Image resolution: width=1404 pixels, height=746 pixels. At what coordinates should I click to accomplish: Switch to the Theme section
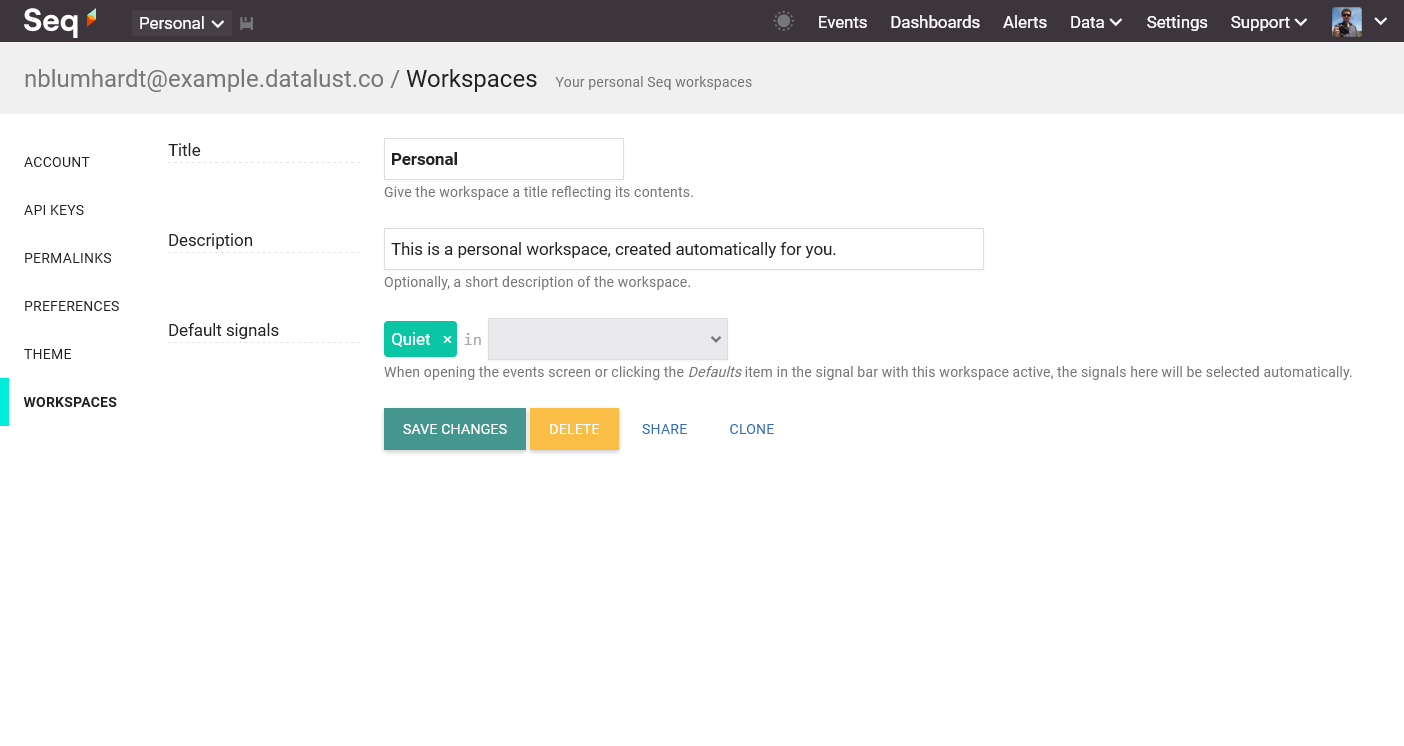tap(48, 354)
